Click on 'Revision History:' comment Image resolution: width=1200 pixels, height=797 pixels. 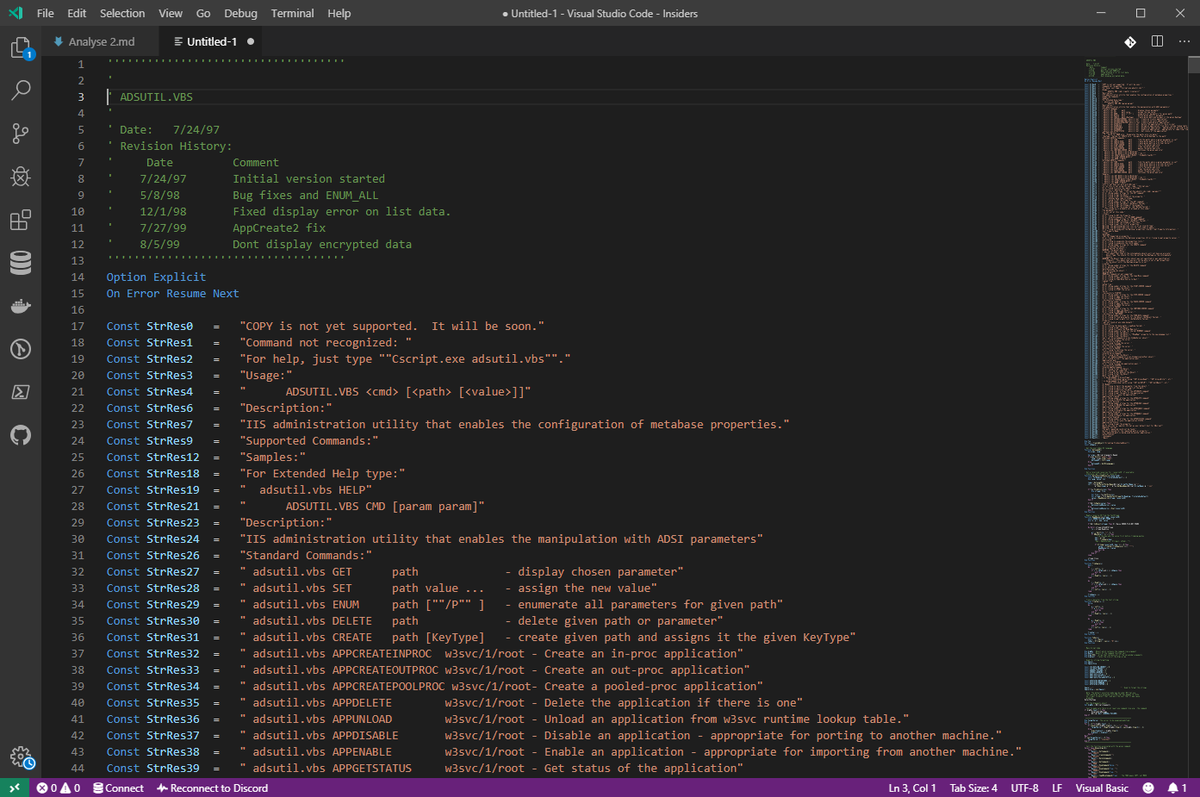(x=176, y=146)
